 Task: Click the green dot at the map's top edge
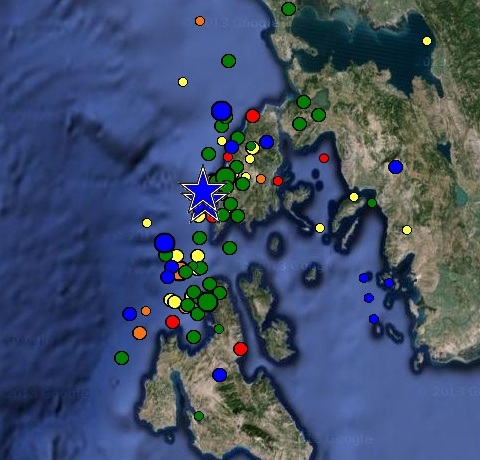(x=288, y=8)
